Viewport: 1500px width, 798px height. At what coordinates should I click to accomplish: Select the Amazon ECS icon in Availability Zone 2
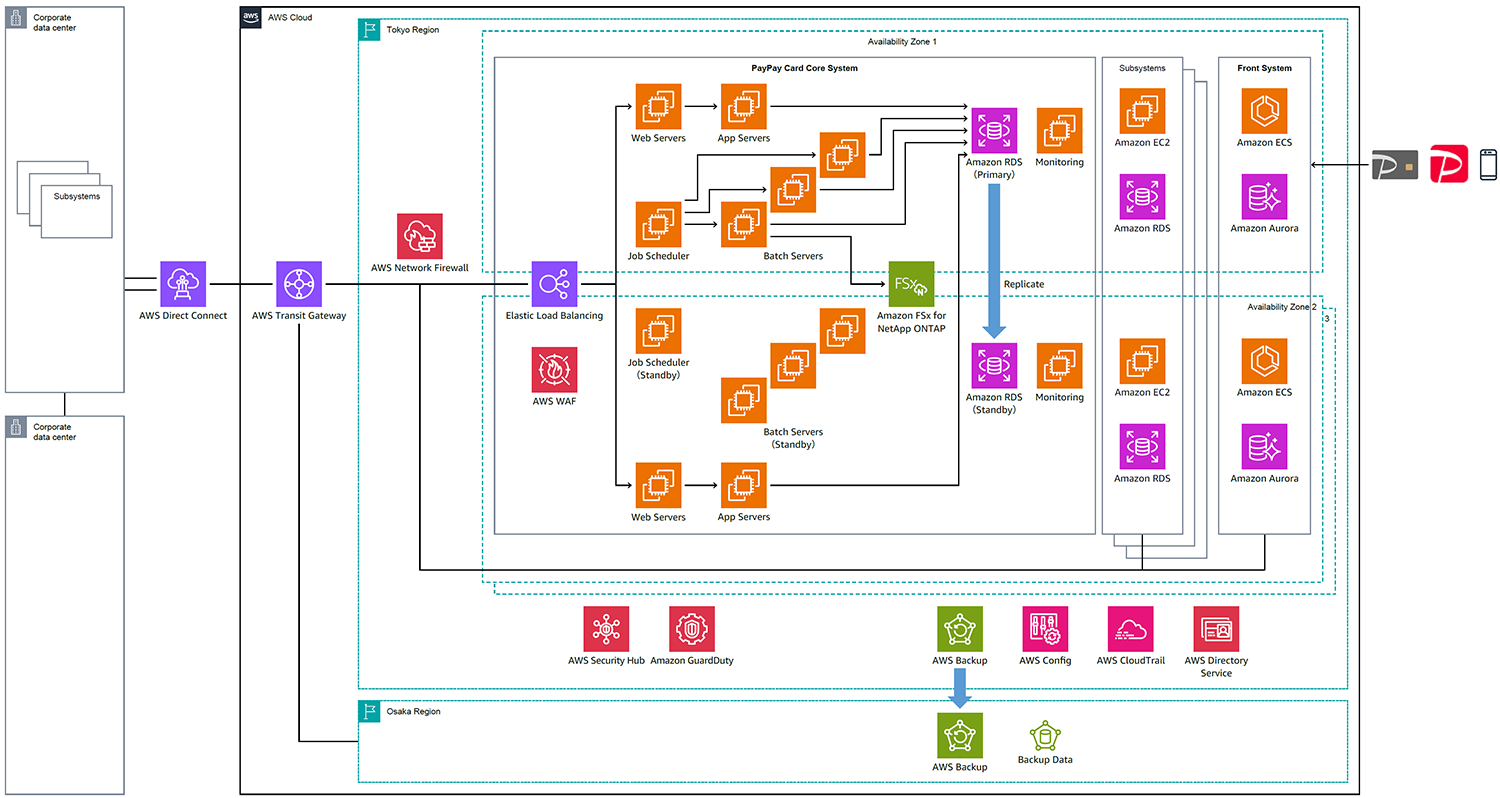[1264, 361]
